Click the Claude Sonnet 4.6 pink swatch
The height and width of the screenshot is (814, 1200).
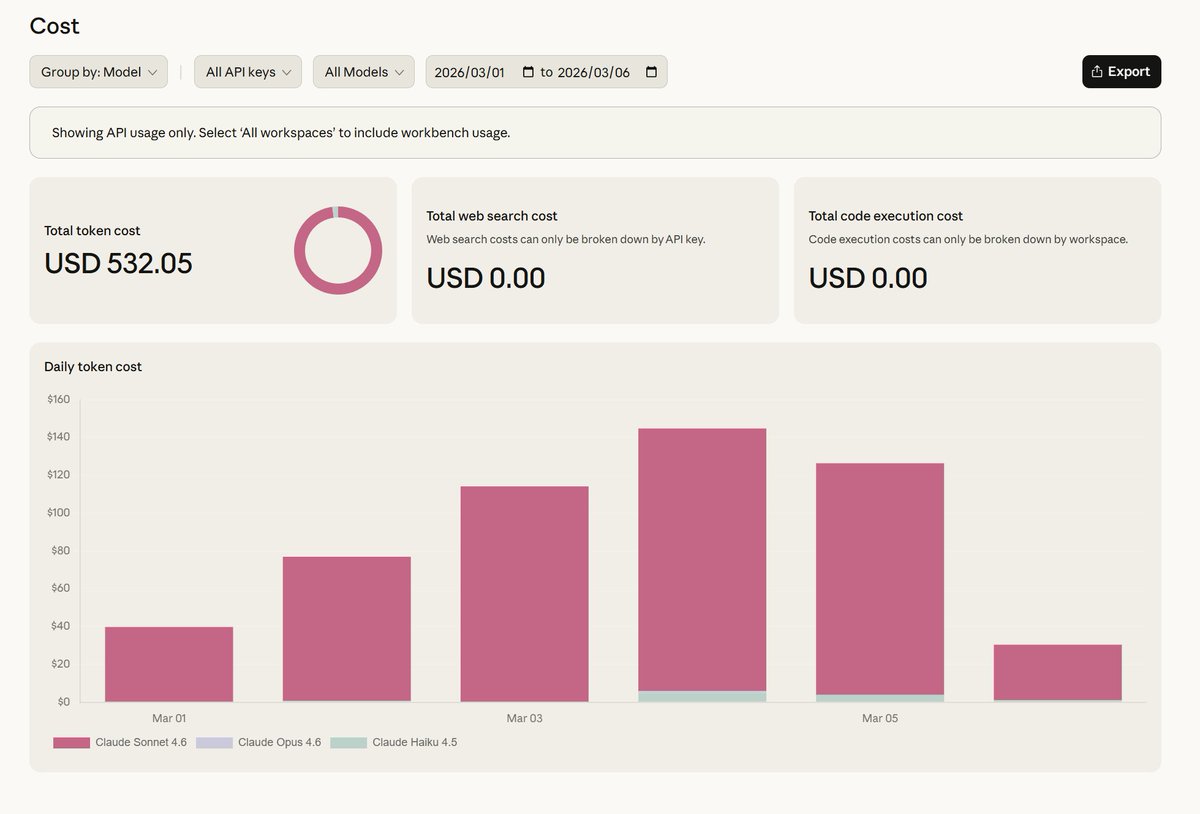coord(71,743)
